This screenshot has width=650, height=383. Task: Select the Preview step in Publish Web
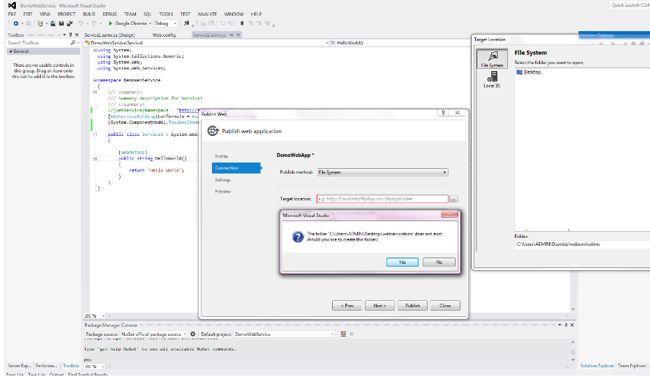[x=223, y=192]
